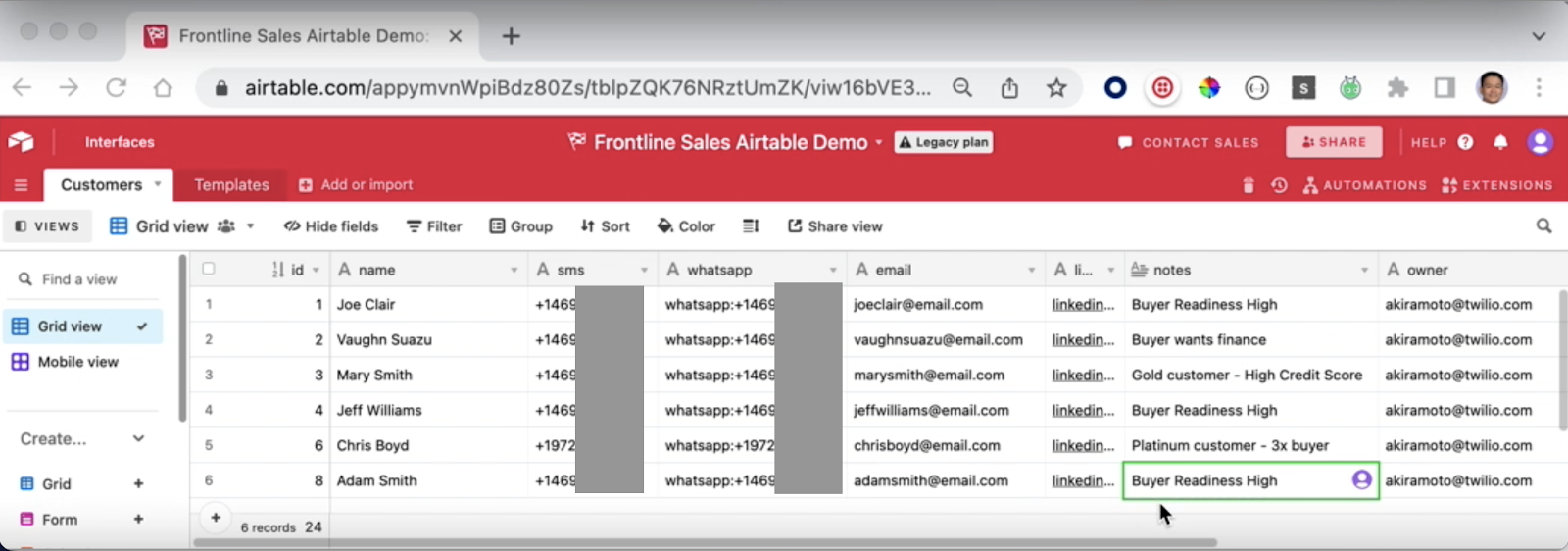Open whatsapp field dropdown arrow
The height and width of the screenshot is (551, 1568).
tap(833, 270)
